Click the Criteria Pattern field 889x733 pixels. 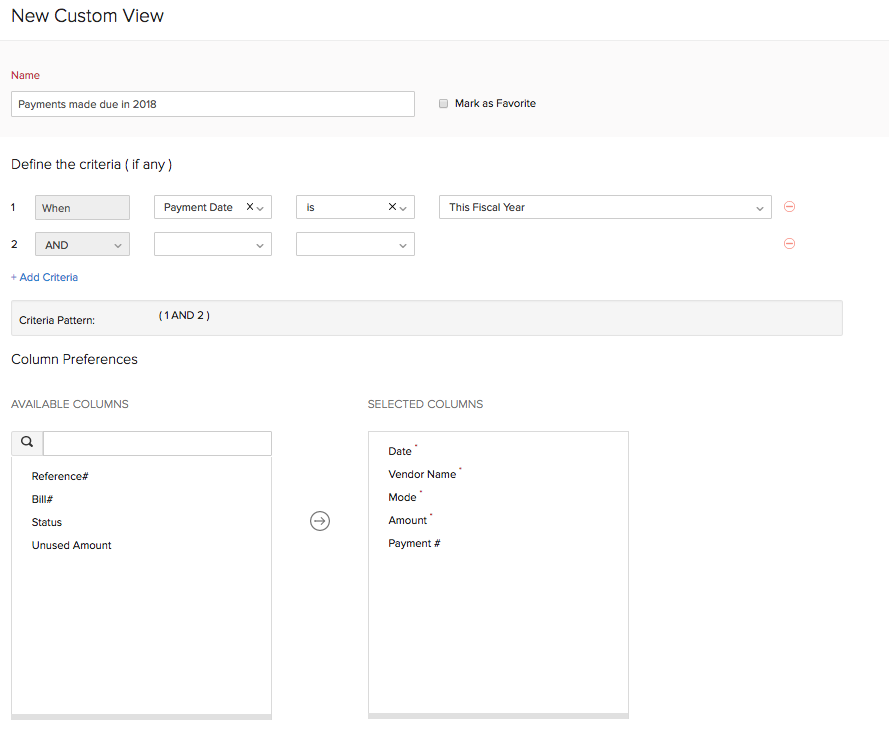(x=426, y=319)
